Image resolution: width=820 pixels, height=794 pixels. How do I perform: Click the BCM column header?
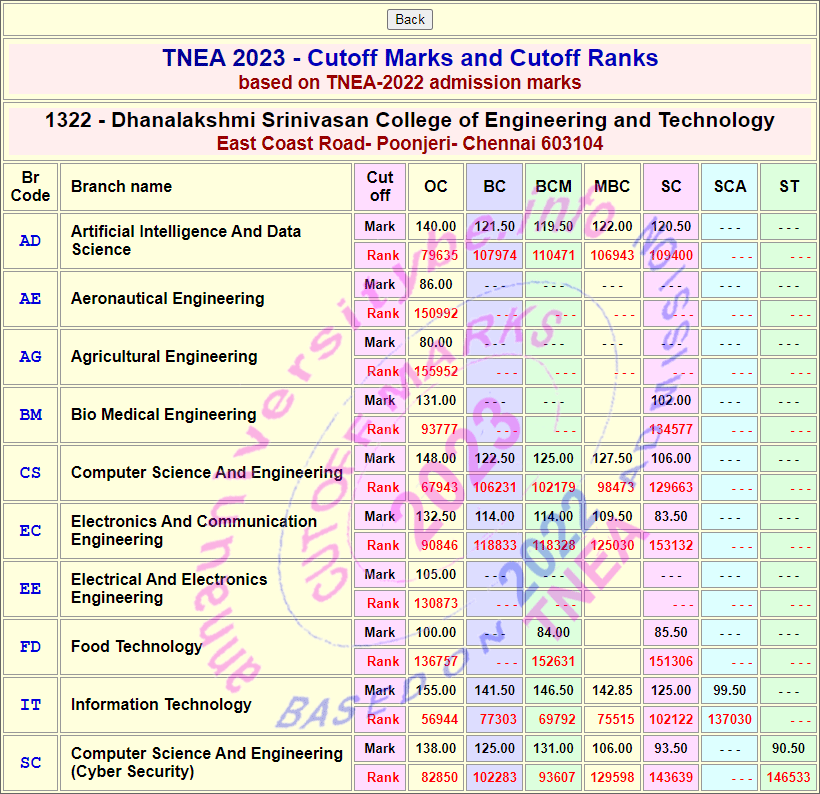553,187
